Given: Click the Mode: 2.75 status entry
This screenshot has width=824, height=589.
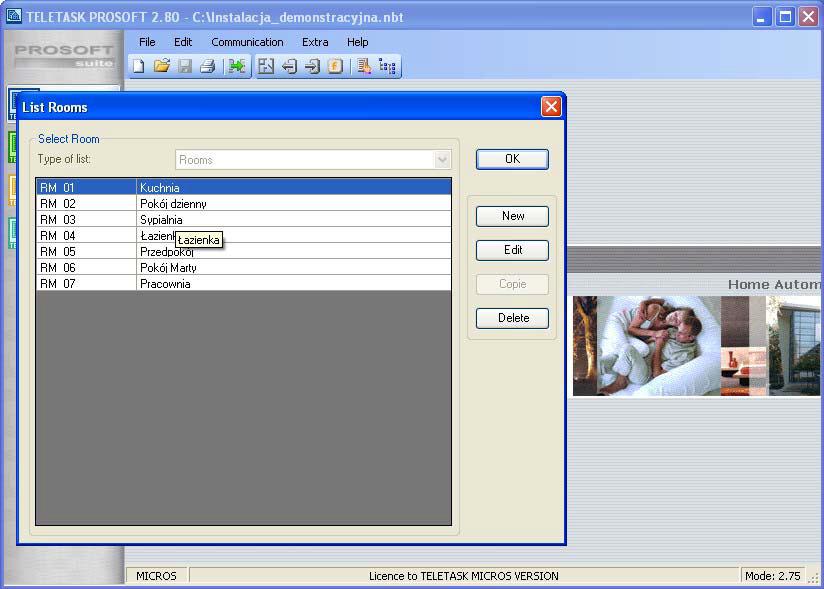Looking at the screenshot, I should (x=772, y=576).
